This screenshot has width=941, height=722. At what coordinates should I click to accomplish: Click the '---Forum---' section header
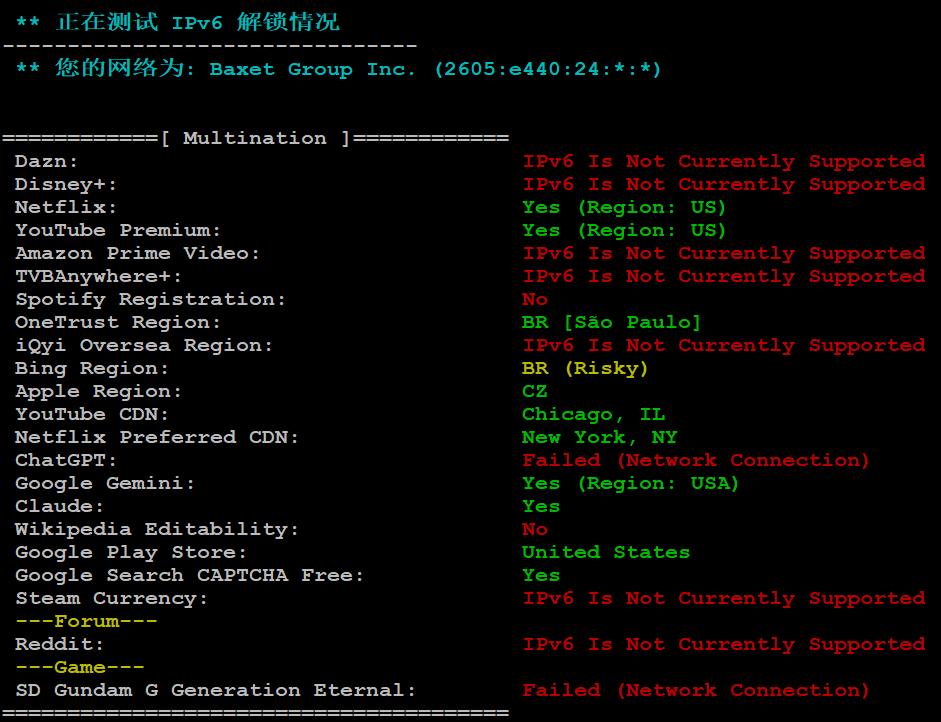[86, 622]
